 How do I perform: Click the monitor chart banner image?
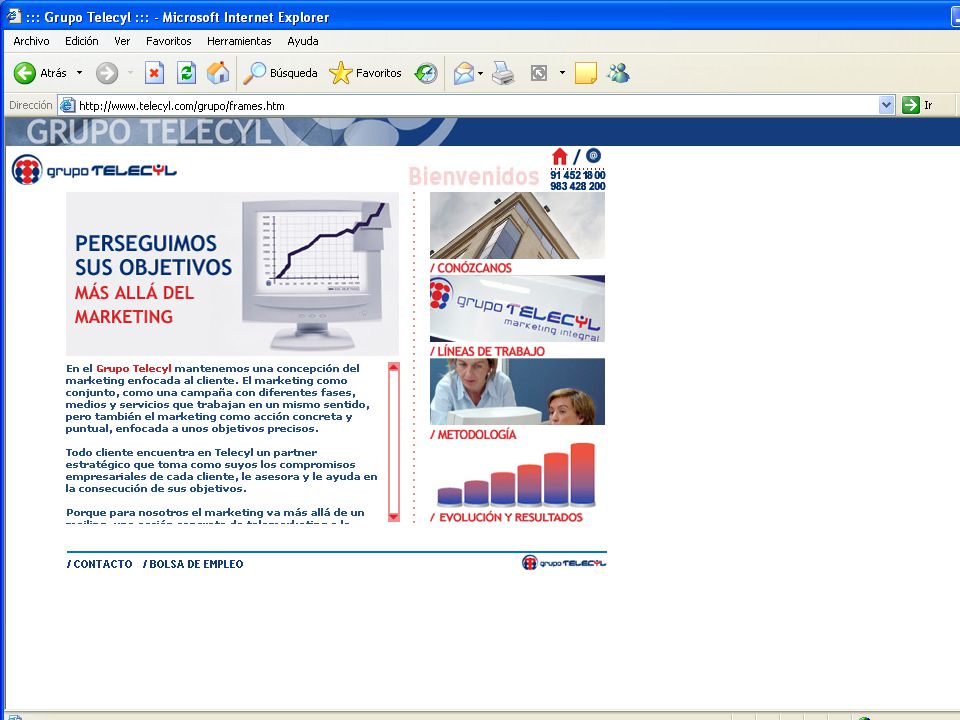[x=232, y=274]
